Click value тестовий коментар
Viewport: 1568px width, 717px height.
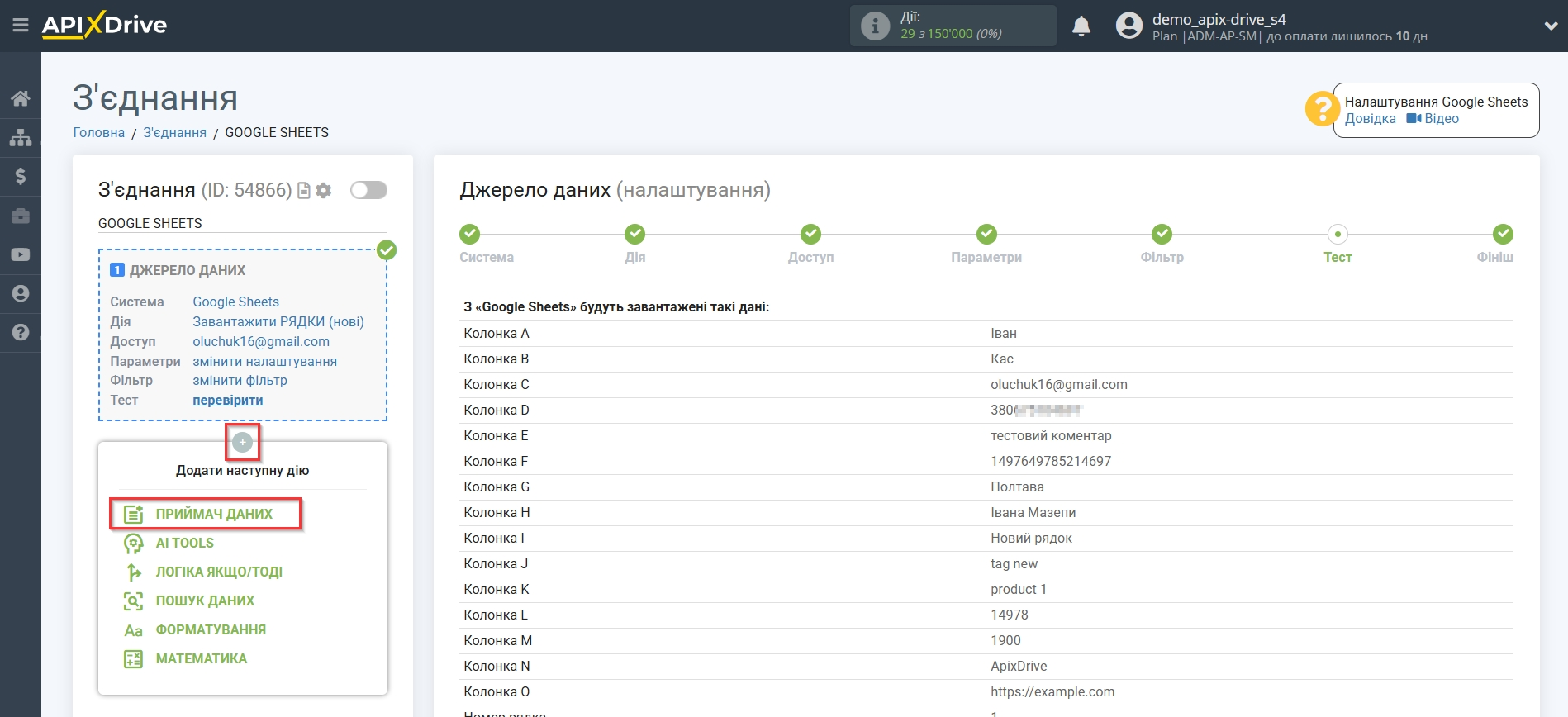(x=1051, y=435)
